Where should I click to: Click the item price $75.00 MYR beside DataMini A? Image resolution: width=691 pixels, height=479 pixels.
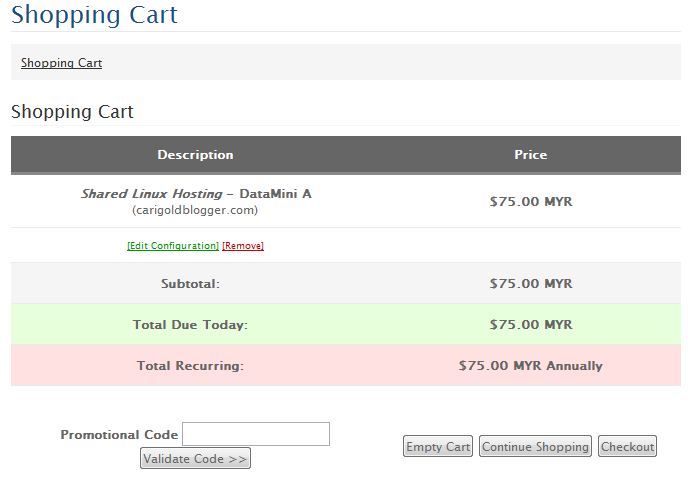531,202
